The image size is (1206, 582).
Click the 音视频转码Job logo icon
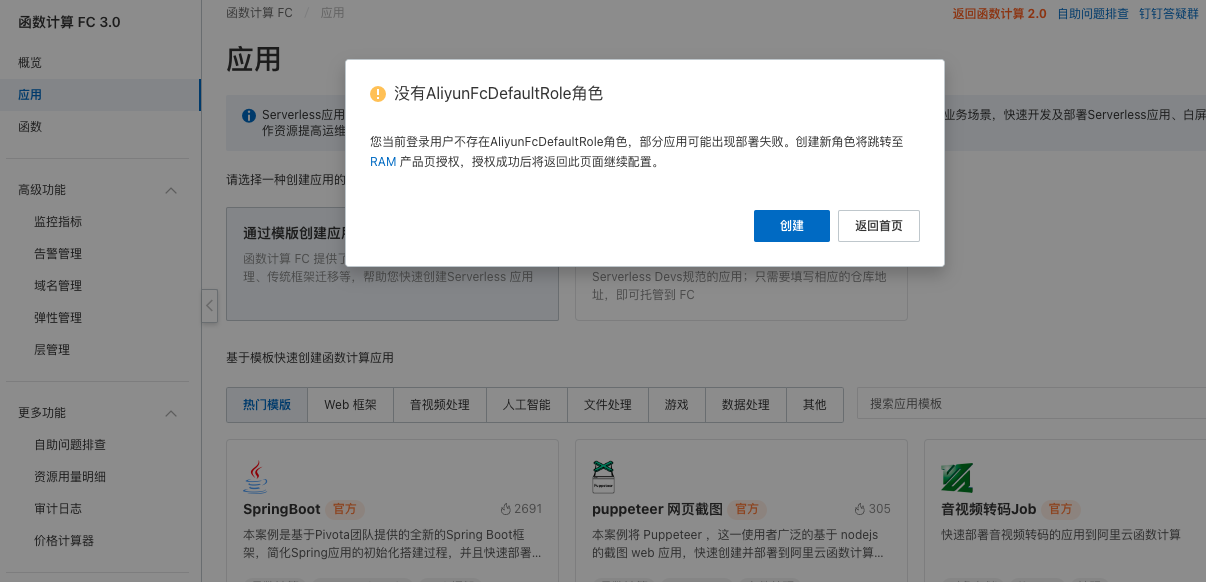click(957, 478)
